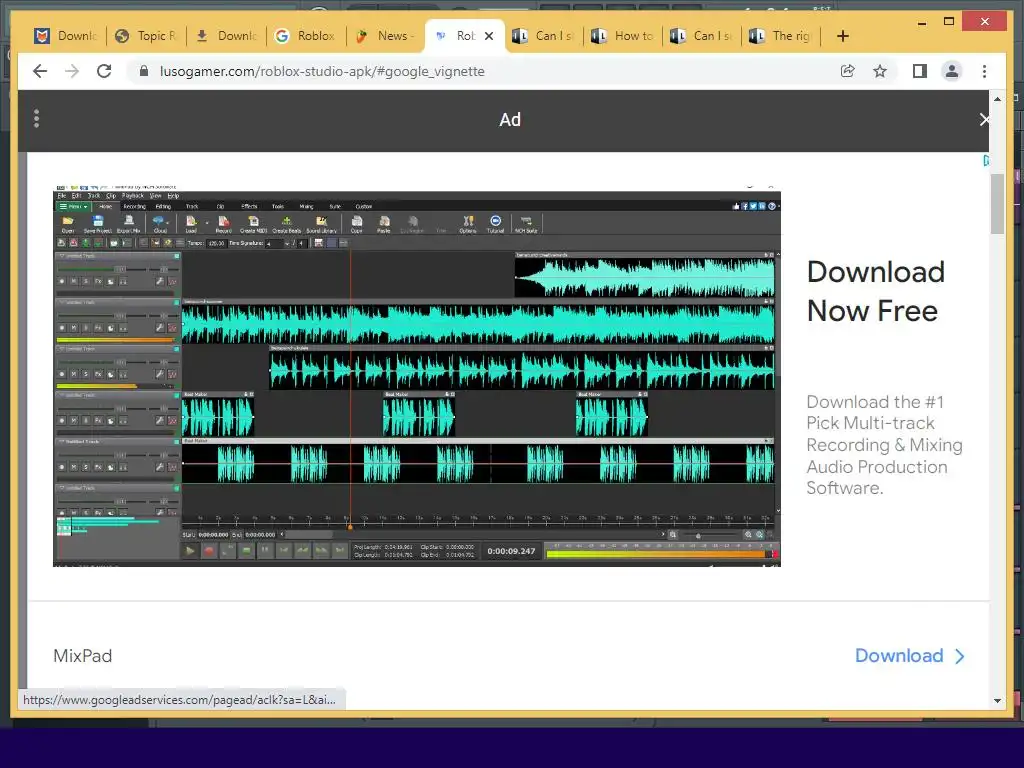Open the Chrome profile avatar

[952, 71]
